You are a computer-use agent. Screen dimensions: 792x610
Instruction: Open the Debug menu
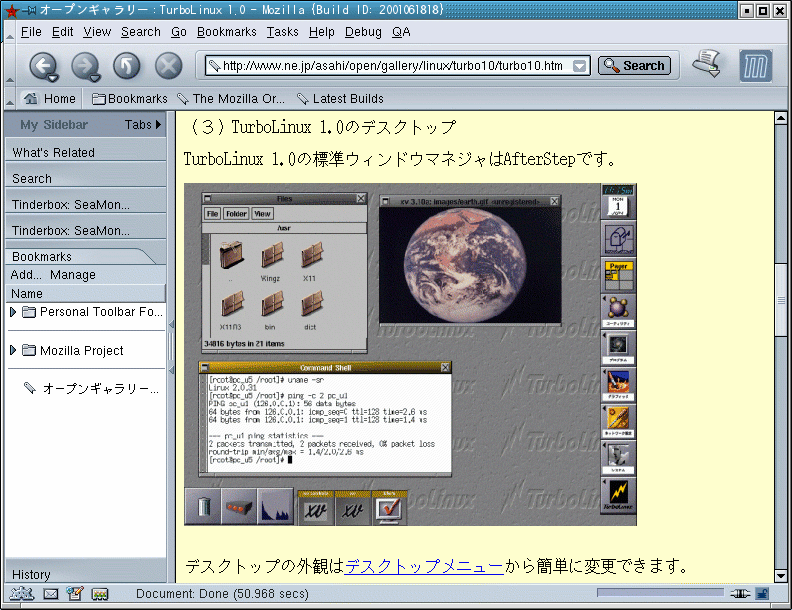click(x=363, y=32)
